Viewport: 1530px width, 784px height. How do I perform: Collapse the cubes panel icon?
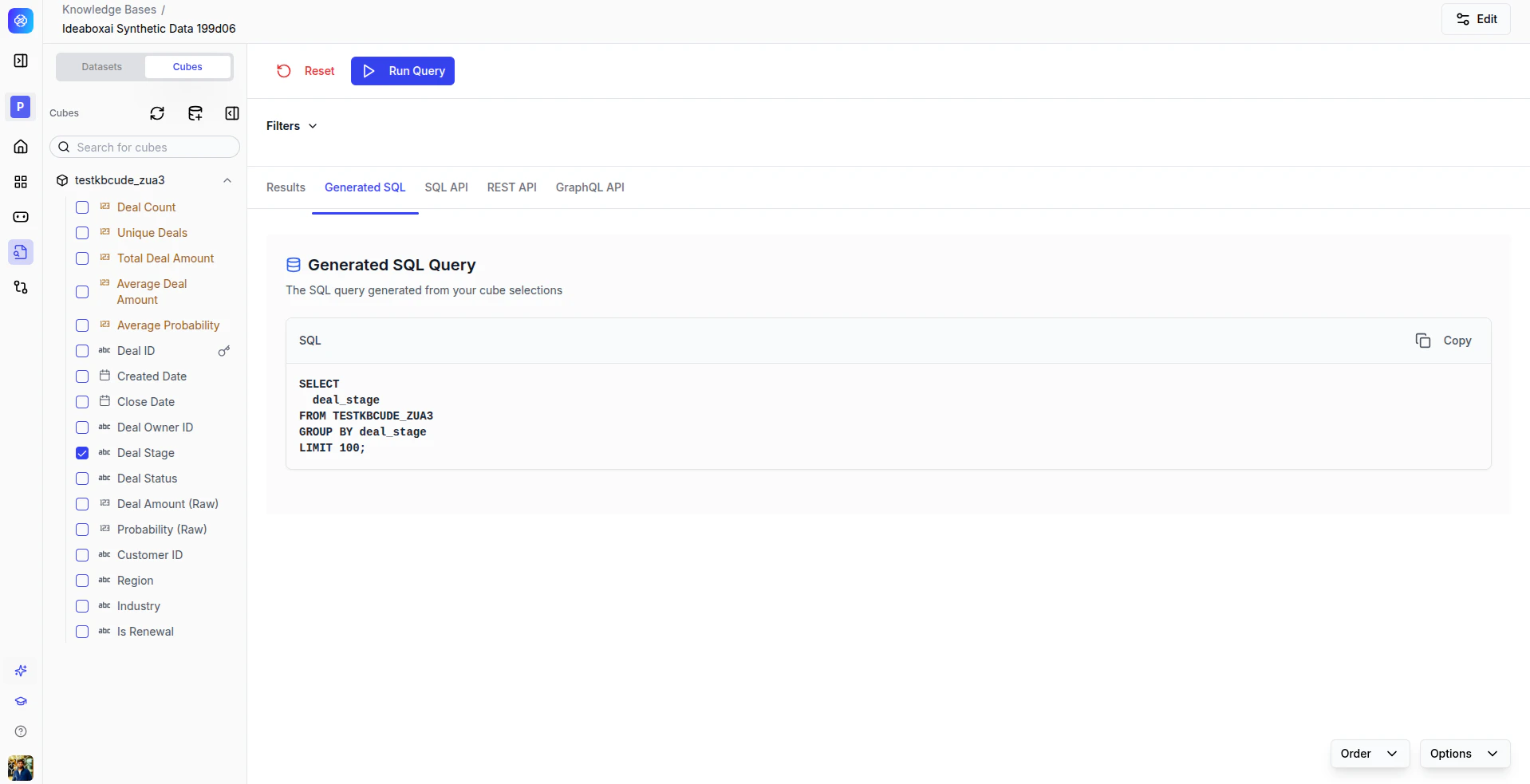[x=232, y=113]
